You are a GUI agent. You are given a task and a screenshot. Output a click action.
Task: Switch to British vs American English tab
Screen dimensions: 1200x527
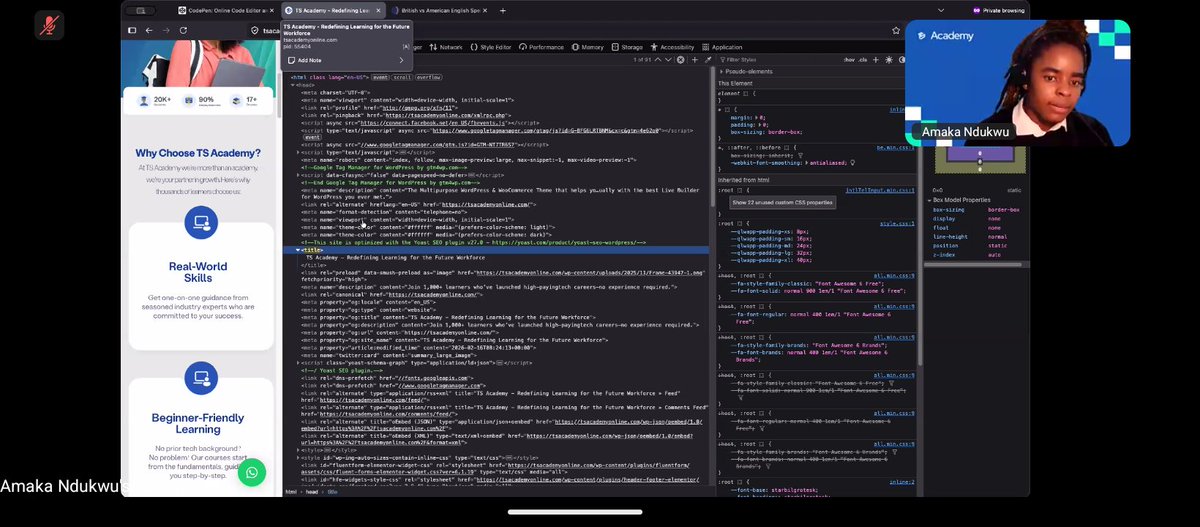click(x=440, y=11)
